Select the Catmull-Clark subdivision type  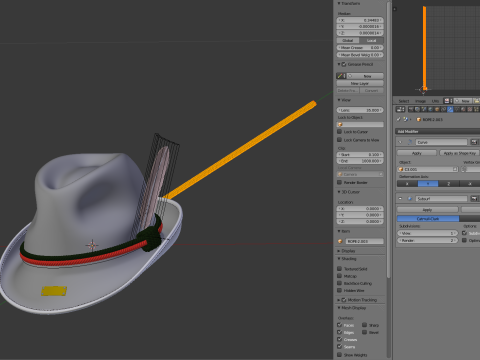click(x=428, y=219)
